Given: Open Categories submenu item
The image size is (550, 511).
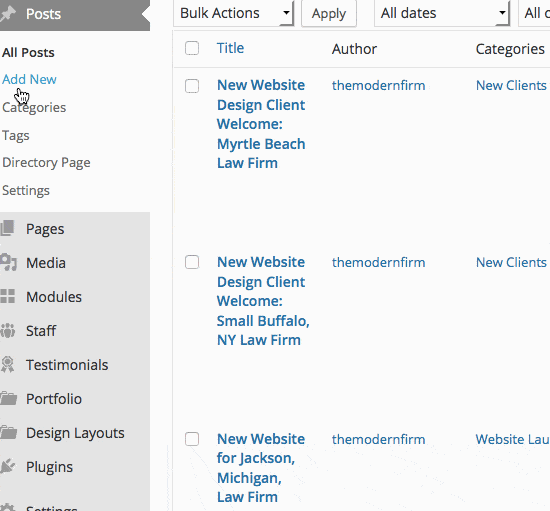Looking at the screenshot, I should tap(34, 107).
